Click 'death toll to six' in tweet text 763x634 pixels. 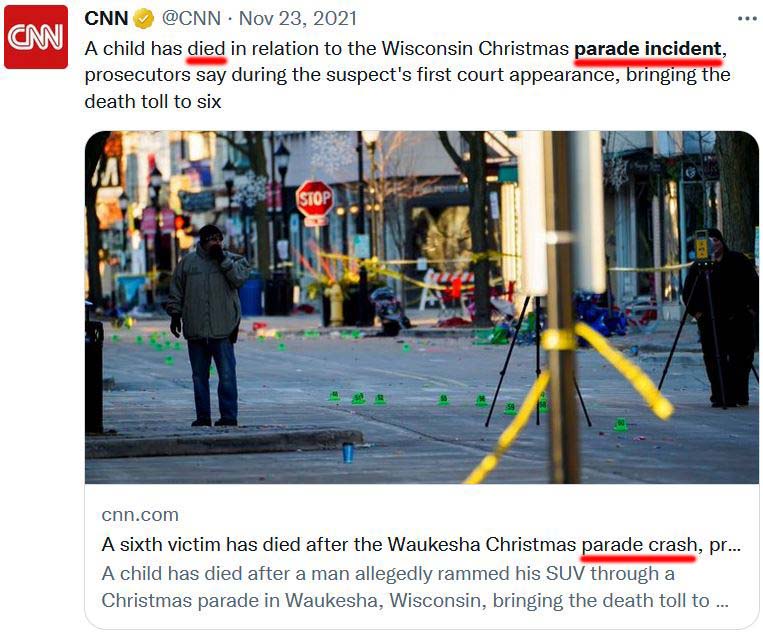(x=153, y=102)
